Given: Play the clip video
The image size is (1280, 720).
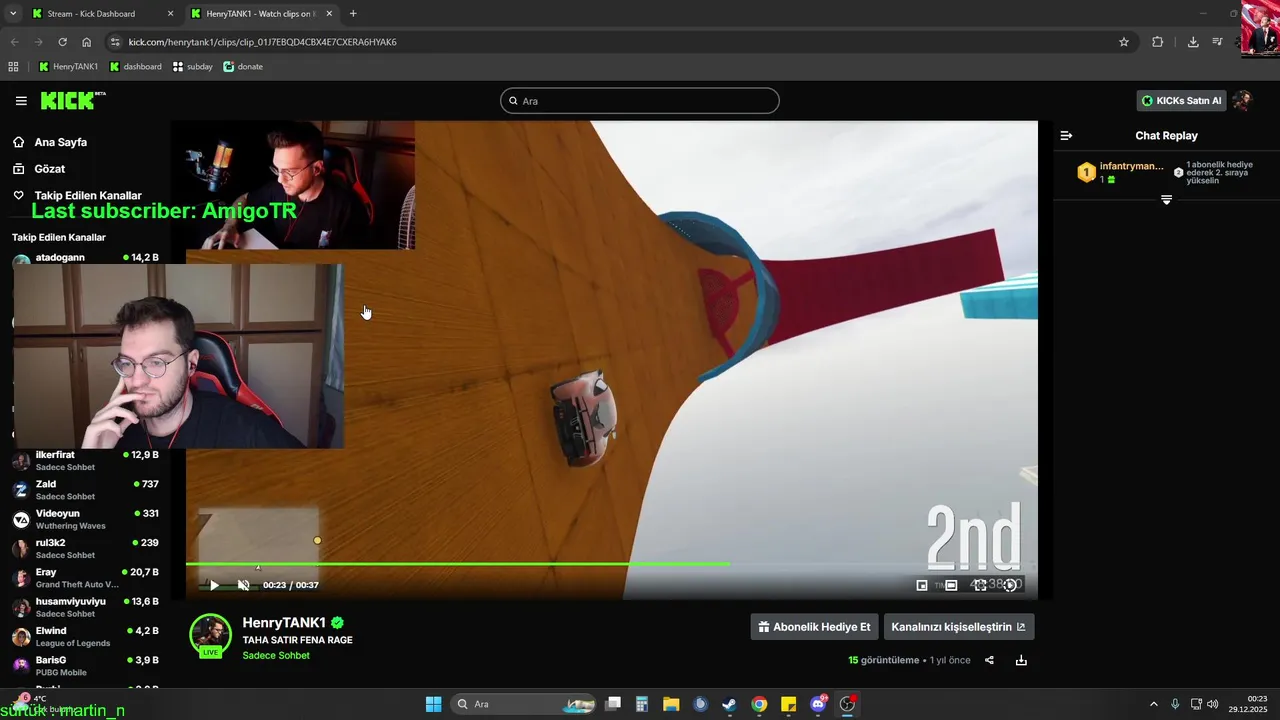Looking at the screenshot, I should (x=213, y=585).
